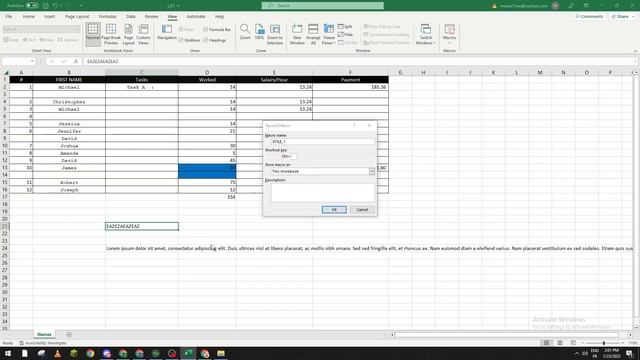Switch to the Formulas tab
This screenshot has height=360, width=640.
click(108, 17)
